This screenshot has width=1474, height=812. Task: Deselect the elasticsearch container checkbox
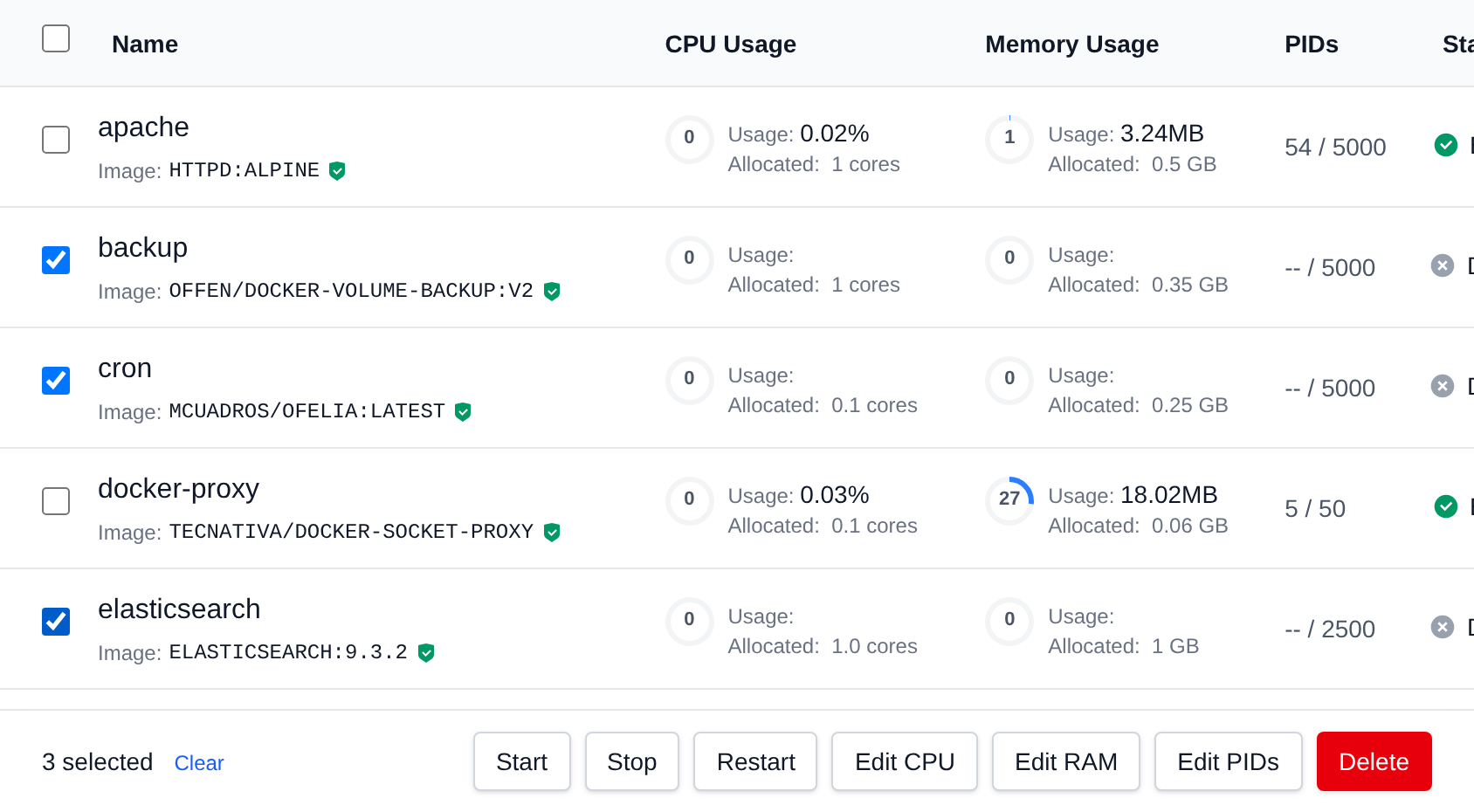point(56,622)
